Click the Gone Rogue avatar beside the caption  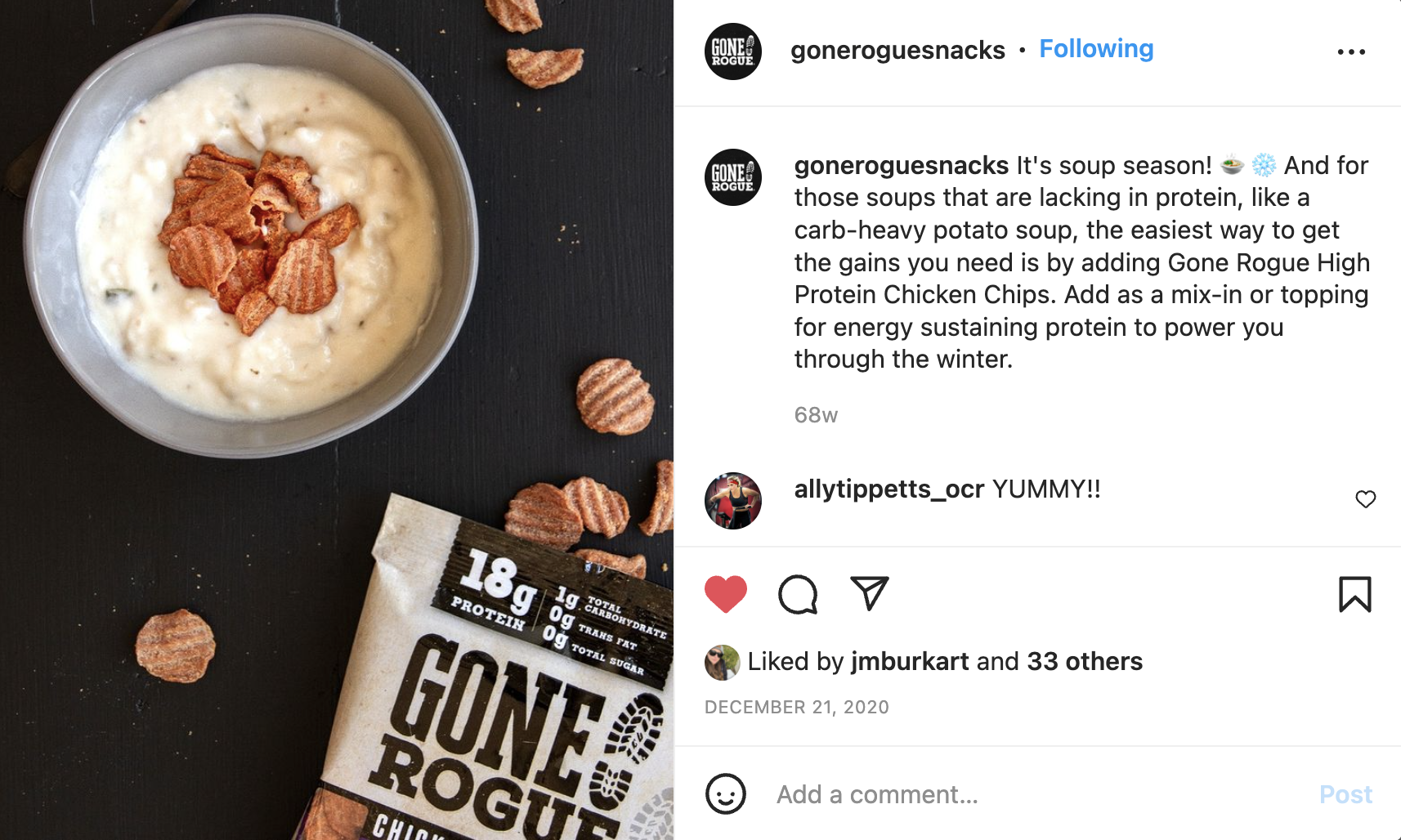pos(733,177)
